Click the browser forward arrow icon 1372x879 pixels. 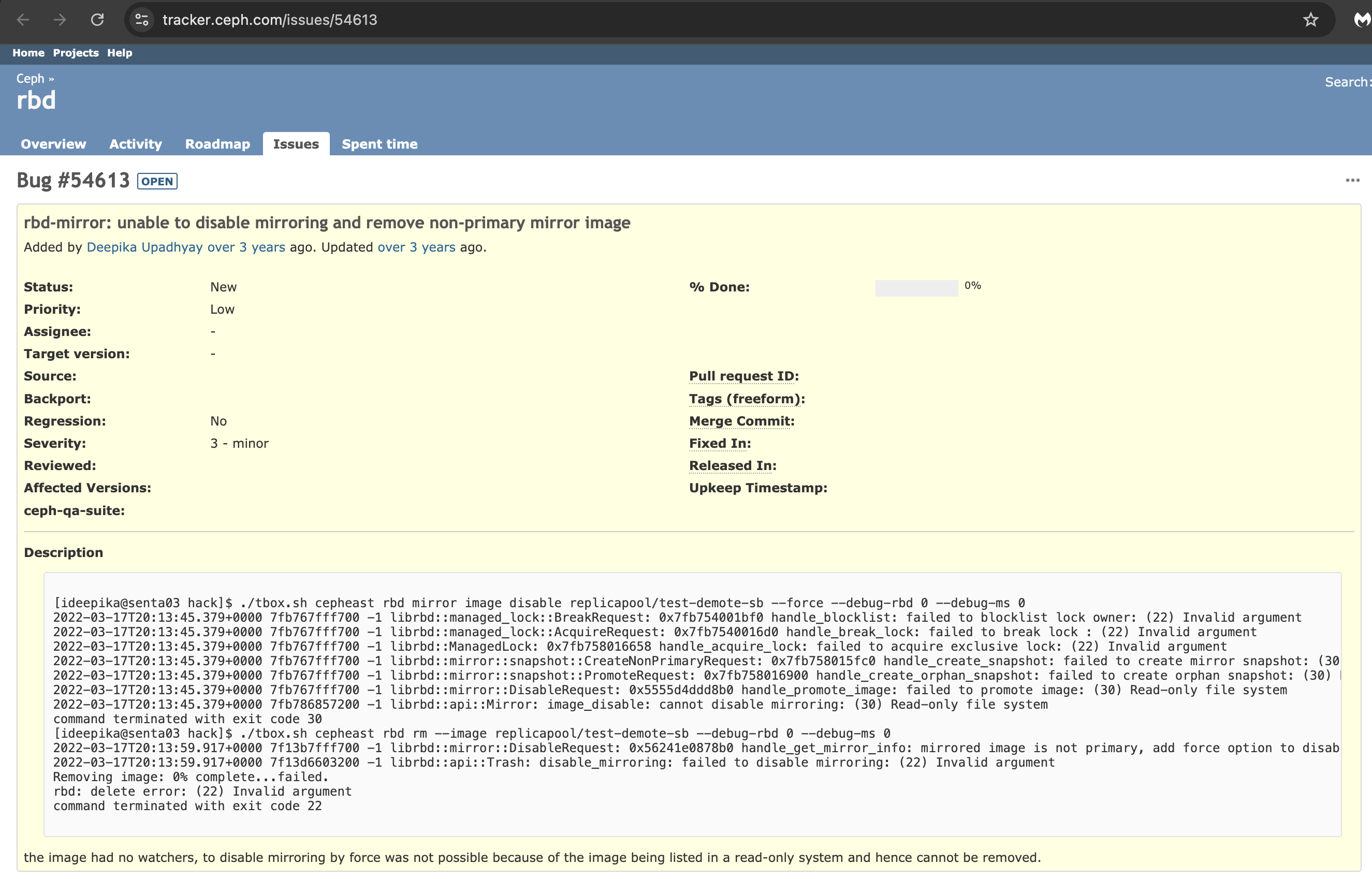(x=60, y=20)
